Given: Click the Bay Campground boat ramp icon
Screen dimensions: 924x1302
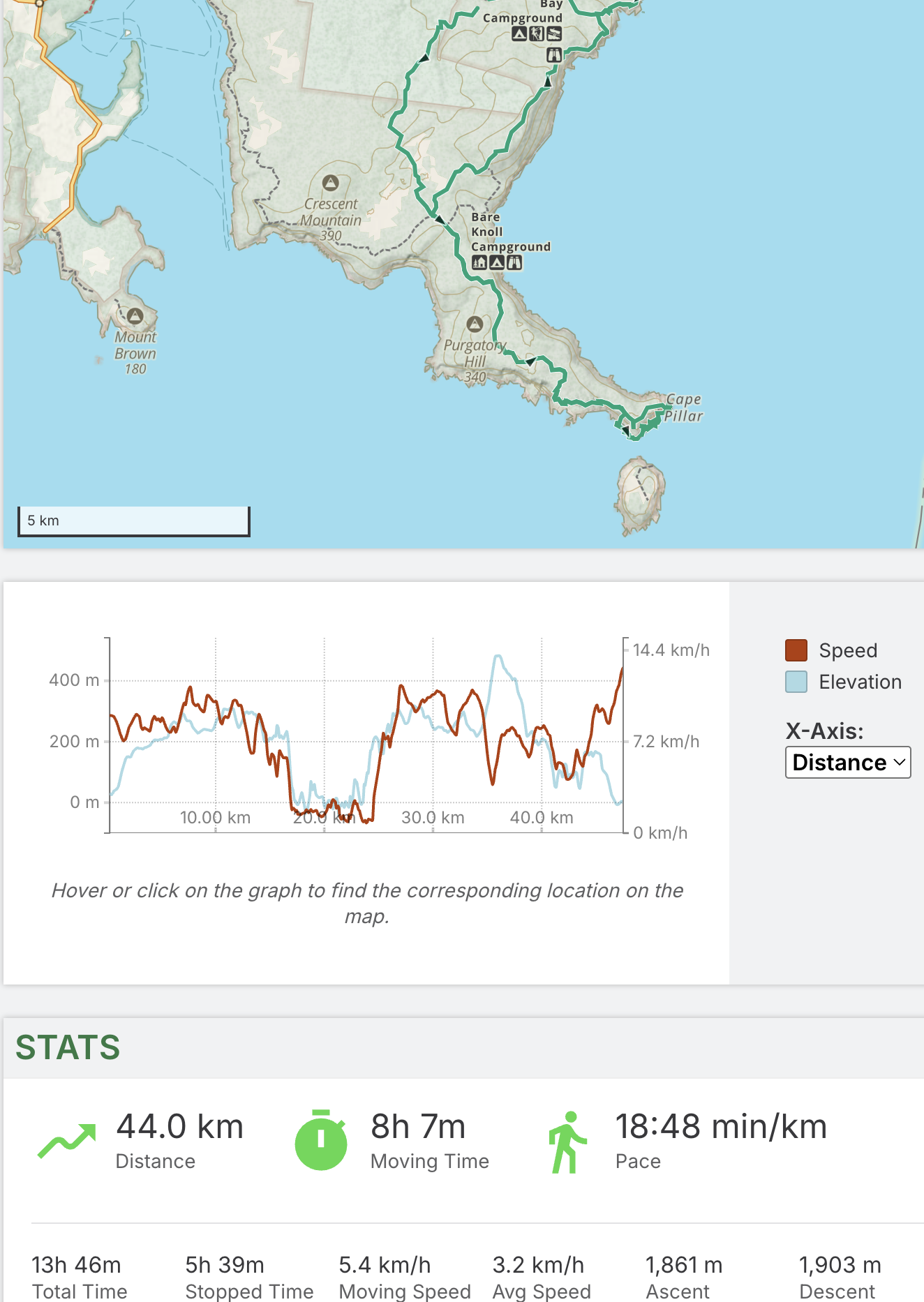Looking at the screenshot, I should (x=554, y=34).
